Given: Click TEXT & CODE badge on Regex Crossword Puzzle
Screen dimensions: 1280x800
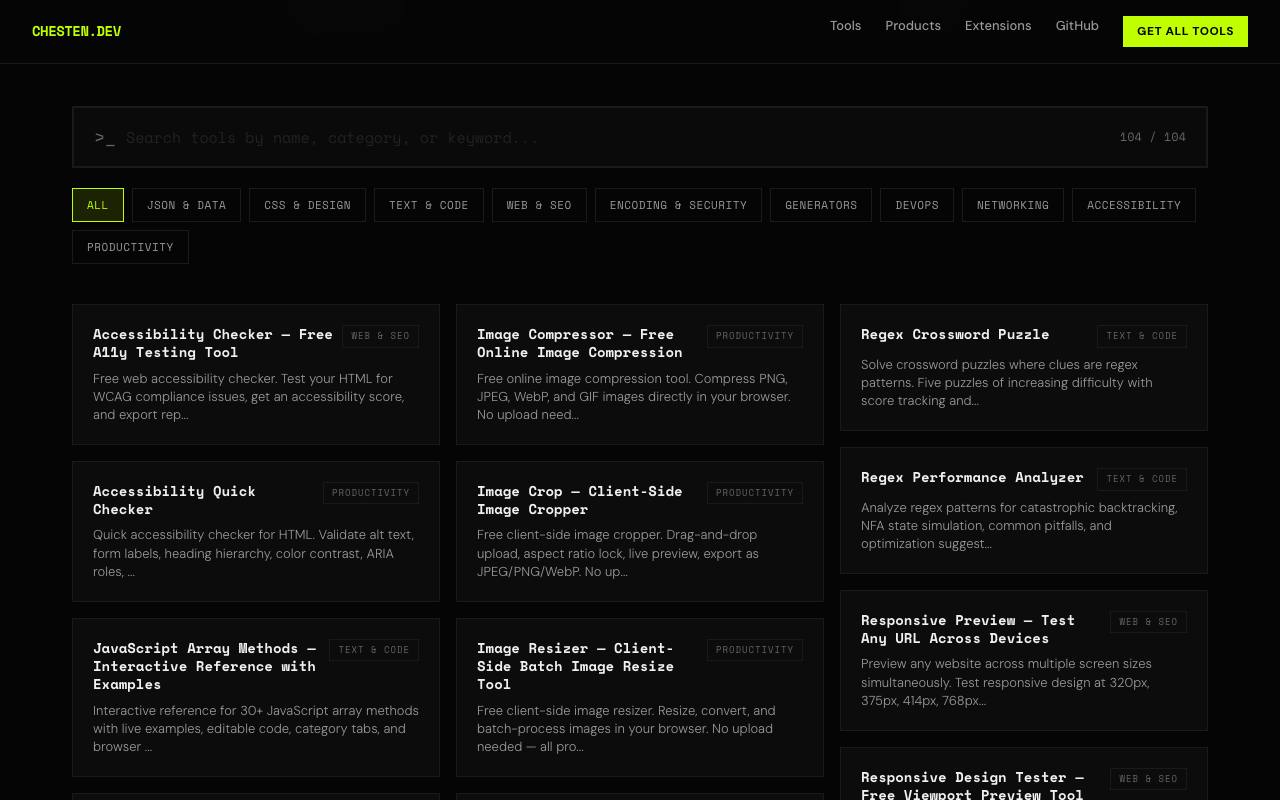Looking at the screenshot, I should (x=1142, y=336).
